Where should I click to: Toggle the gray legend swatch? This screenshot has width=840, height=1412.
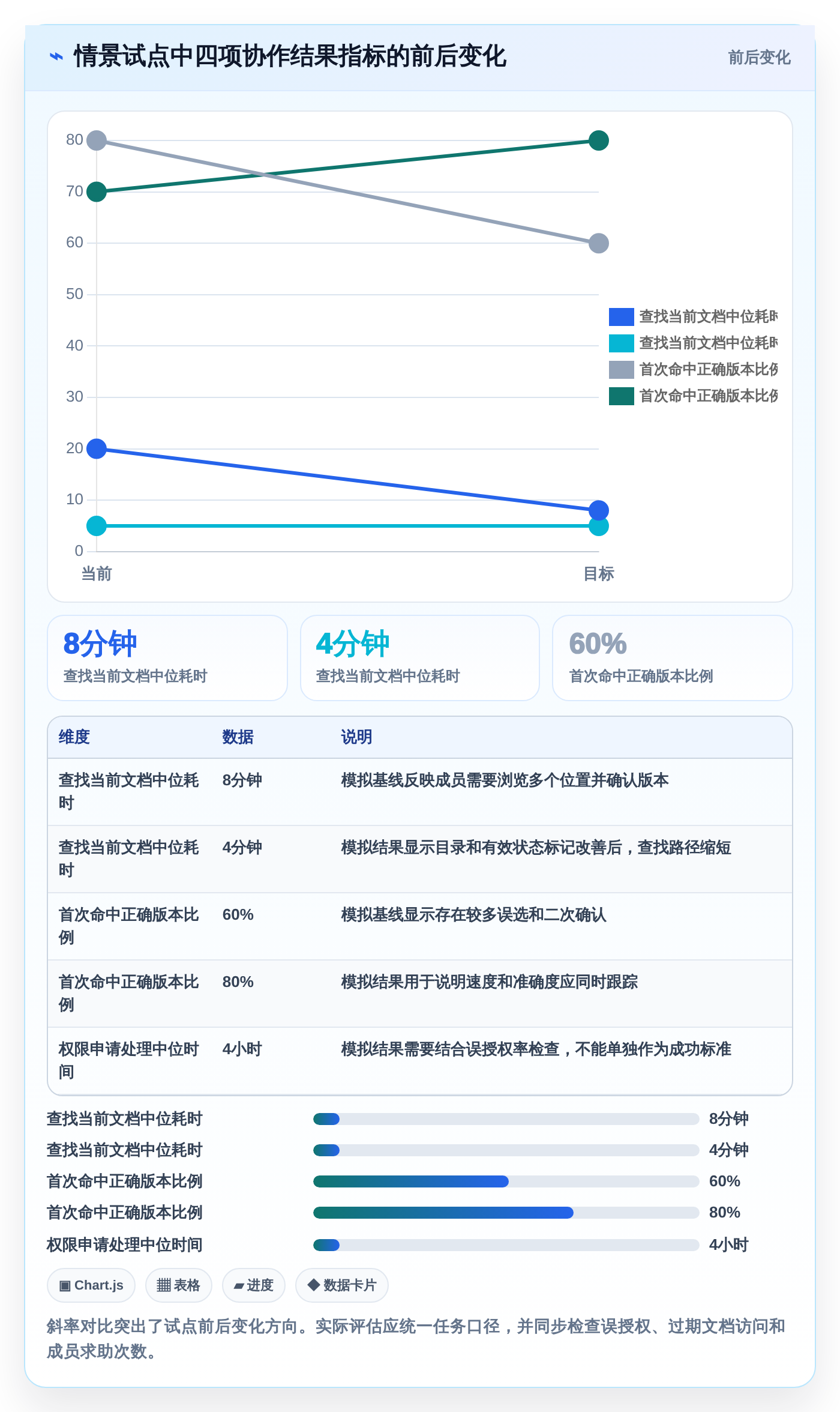point(621,369)
